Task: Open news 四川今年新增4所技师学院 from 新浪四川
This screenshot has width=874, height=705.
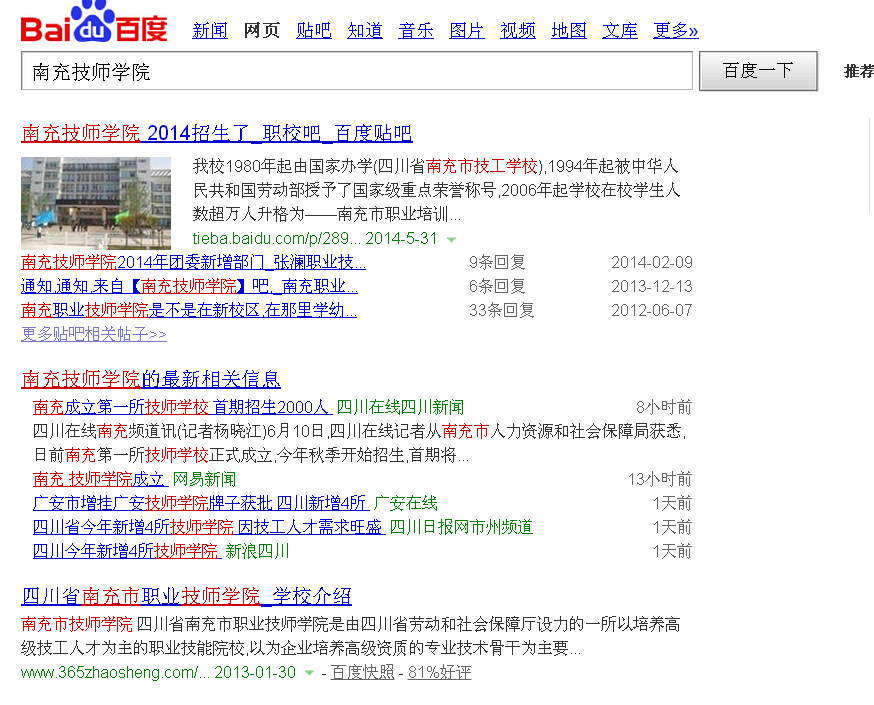Action: point(127,551)
